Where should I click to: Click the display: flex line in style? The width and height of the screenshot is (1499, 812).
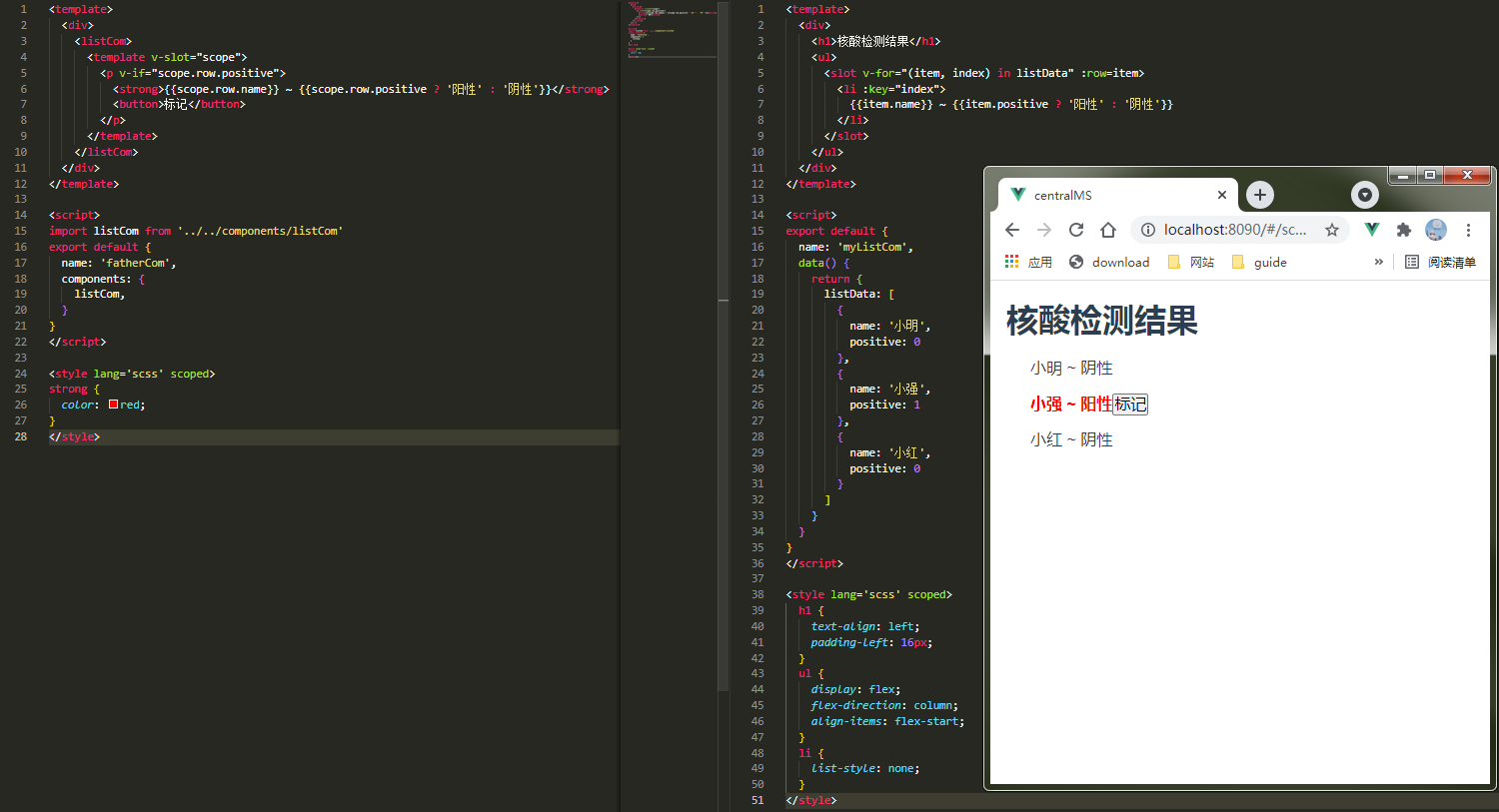pyautogui.click(x=855, y=689)
